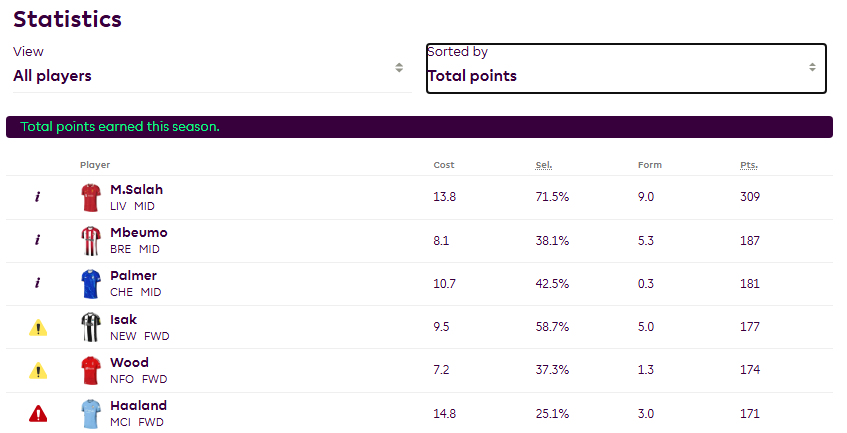Viewport: 847px width, 433px height.
Task: Click the info icon for Palmer
Action: point(37,283)
